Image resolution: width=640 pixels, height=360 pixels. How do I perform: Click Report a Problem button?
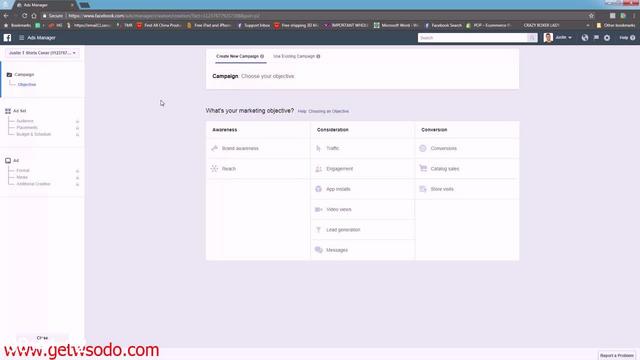pyautogui.click(x=617, y=356)
